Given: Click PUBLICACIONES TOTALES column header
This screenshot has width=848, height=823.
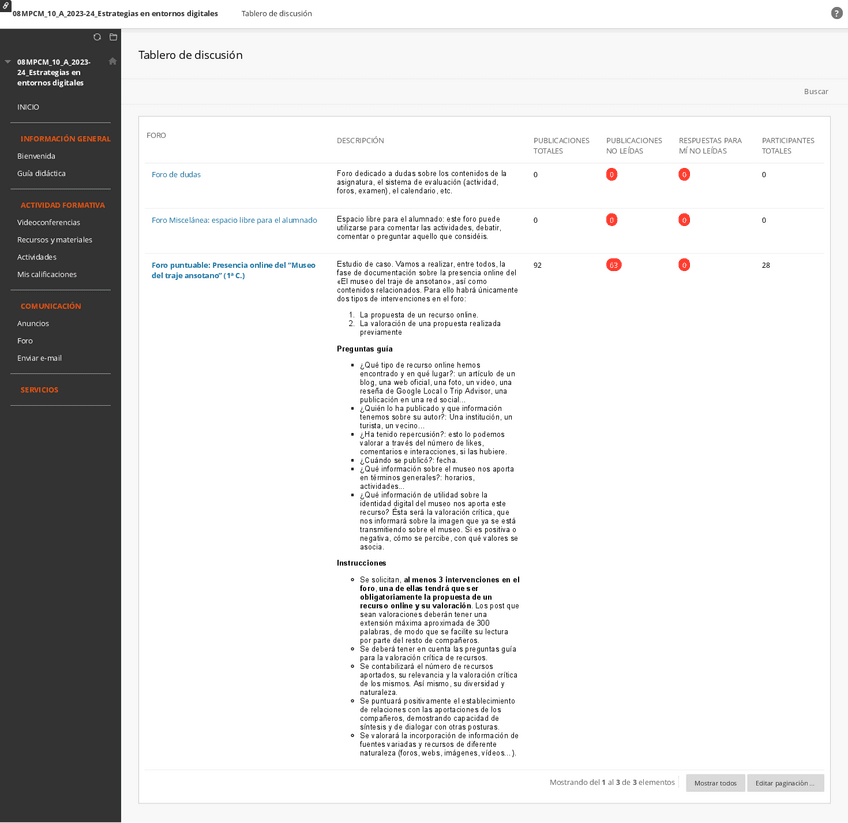Looking at the screenshot, I should pos(561,146).
